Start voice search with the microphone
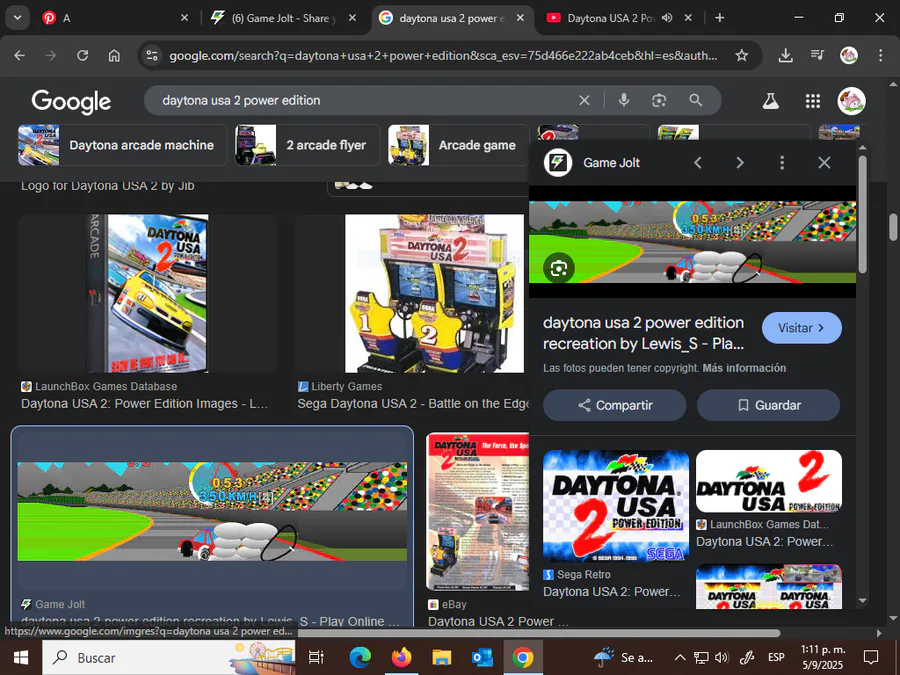 (x=624, y=100)
